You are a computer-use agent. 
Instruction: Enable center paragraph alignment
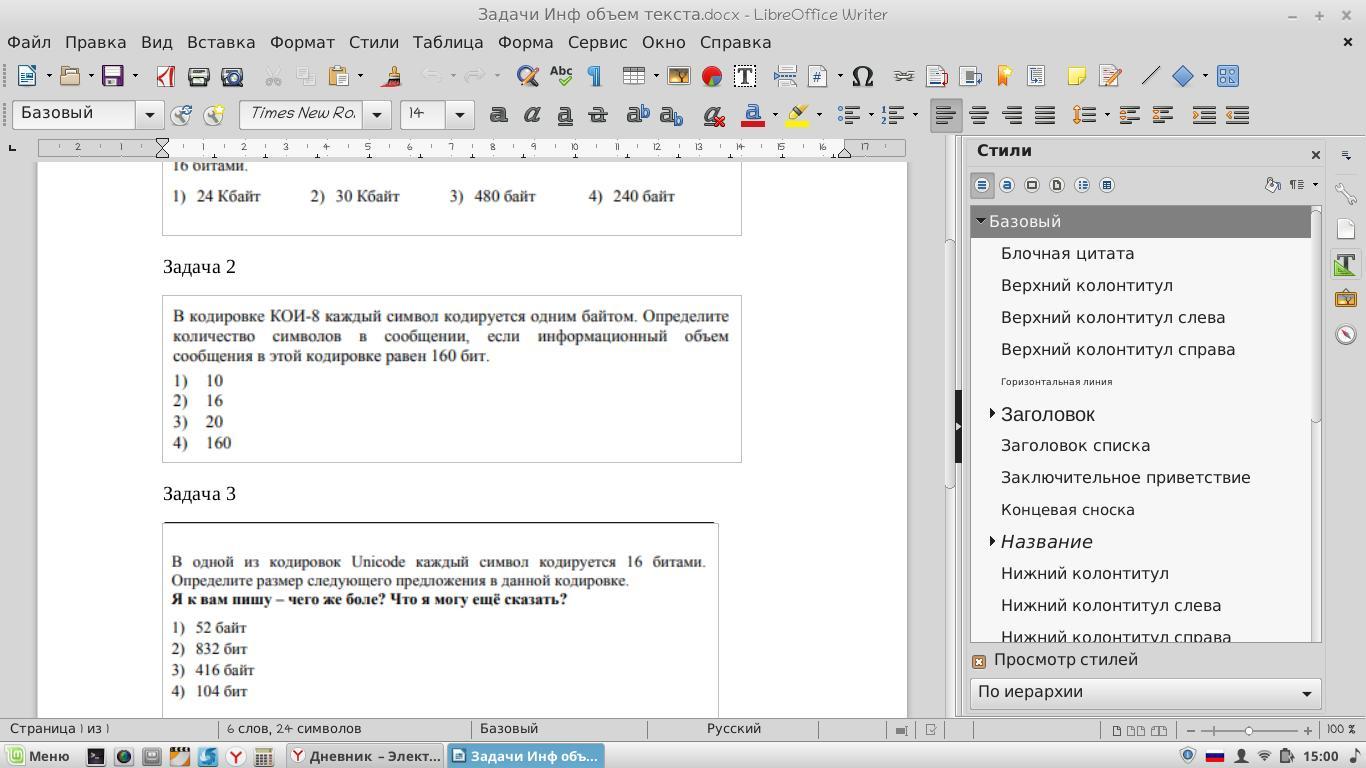978,115
